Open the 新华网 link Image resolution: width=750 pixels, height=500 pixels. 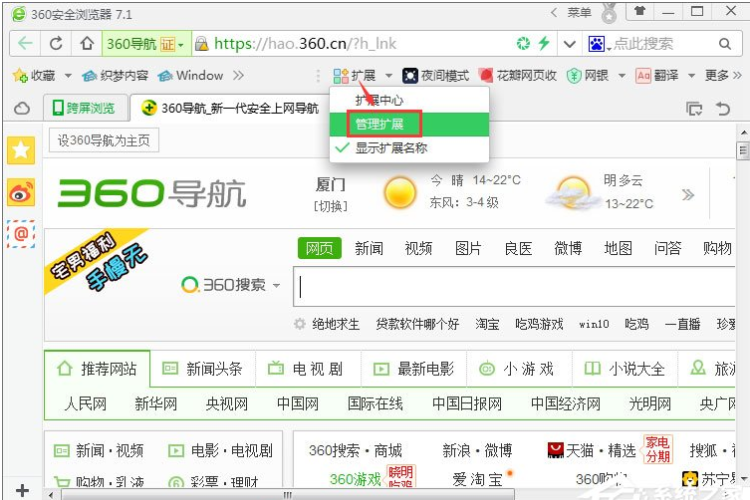(156, 404)
